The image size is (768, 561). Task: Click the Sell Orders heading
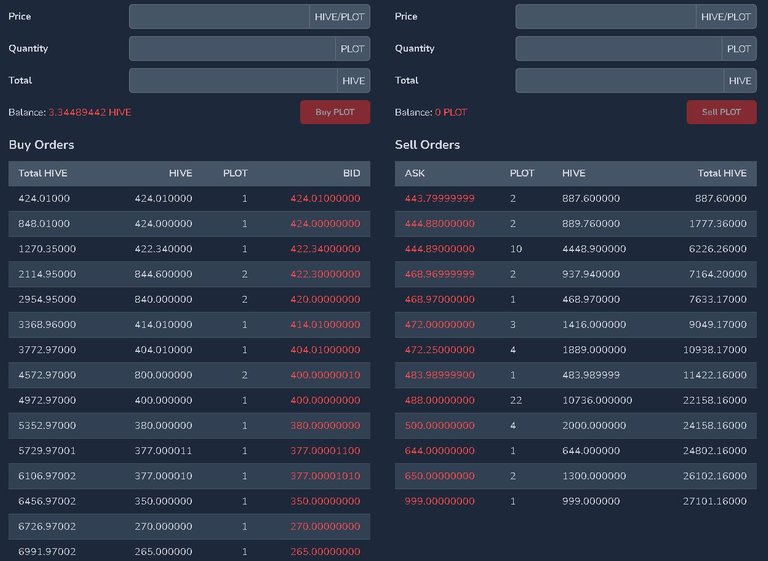click(428, 145)
